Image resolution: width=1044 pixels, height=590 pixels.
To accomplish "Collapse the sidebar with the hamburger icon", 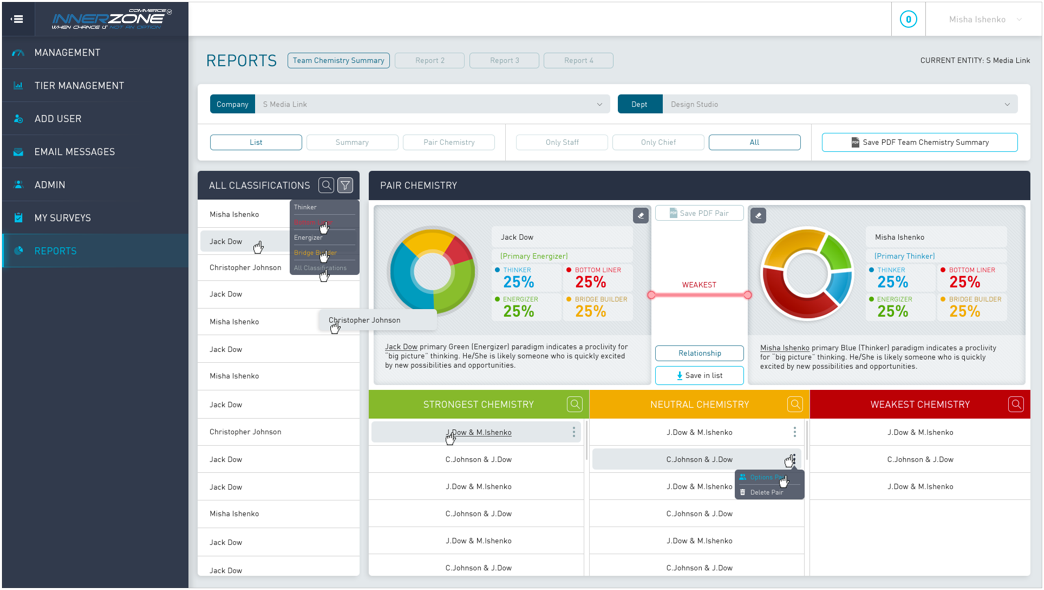I will point(17,19).
